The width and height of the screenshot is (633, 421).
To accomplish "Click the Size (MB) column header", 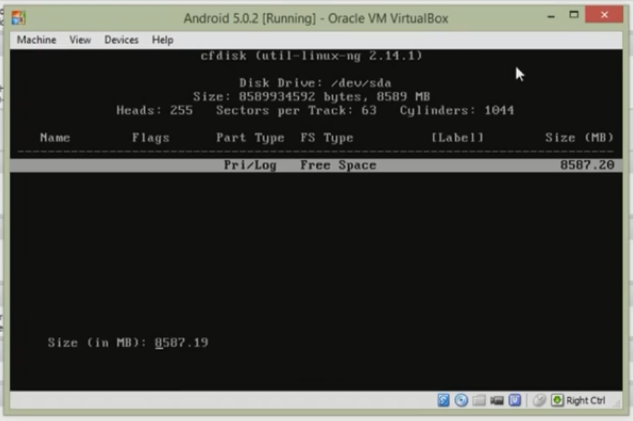I will [579, 138].
